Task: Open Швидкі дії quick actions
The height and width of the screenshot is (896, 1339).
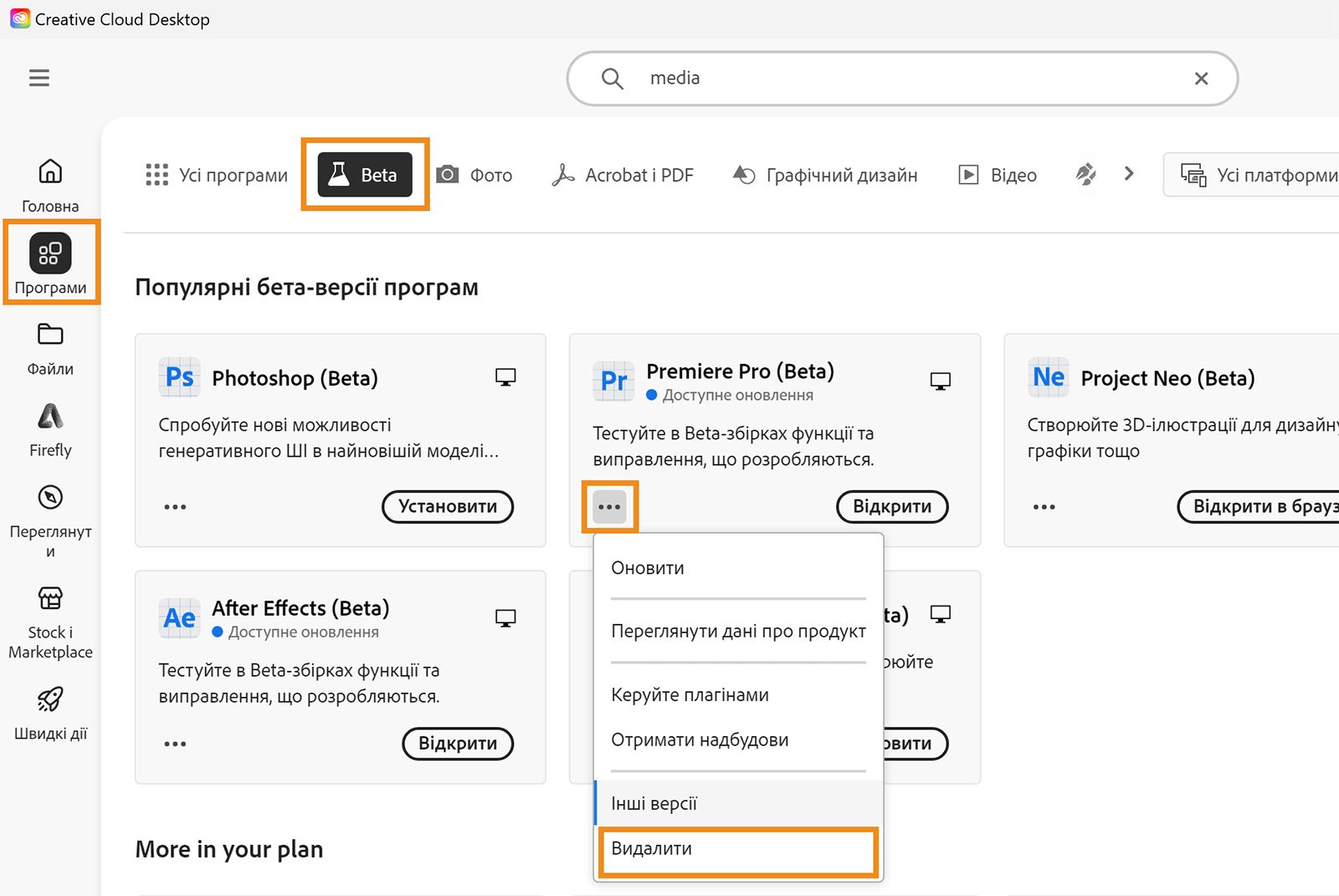Action: (50, 714)
